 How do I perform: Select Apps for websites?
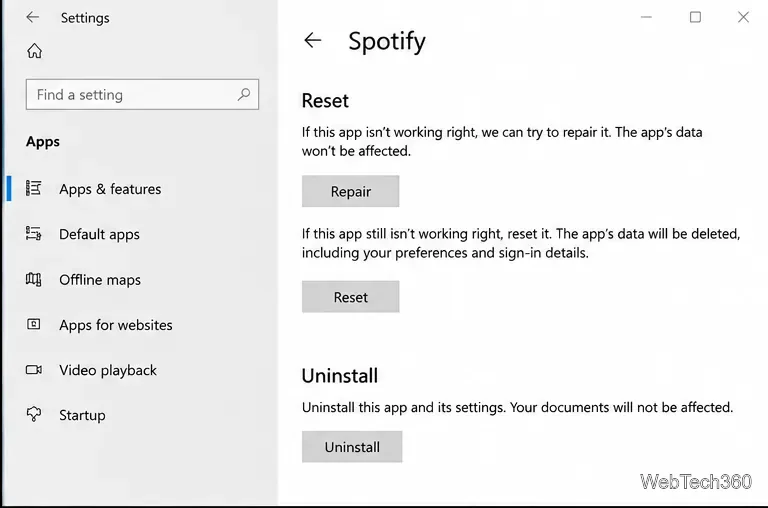116,325
